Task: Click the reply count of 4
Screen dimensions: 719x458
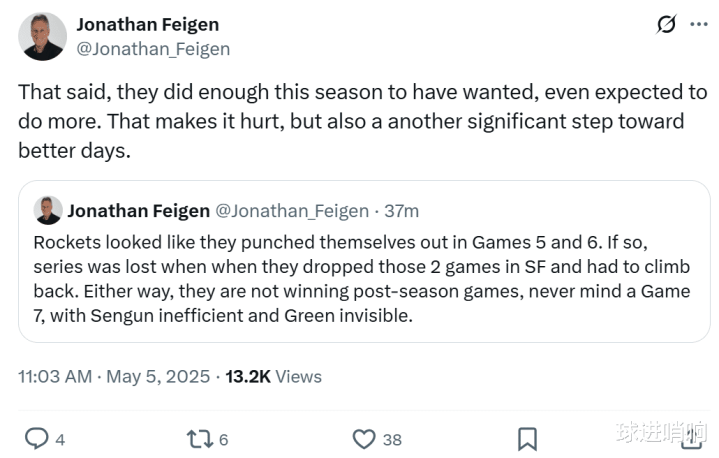Action: click(x=60, y=439)
